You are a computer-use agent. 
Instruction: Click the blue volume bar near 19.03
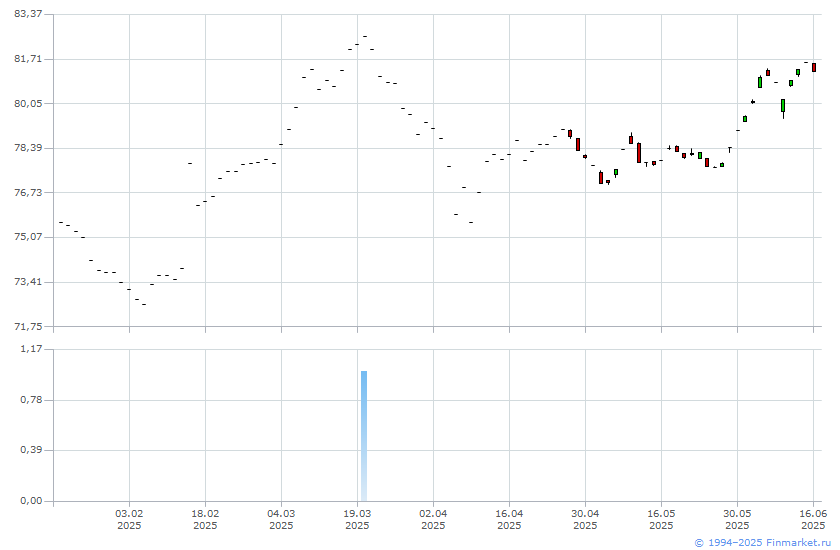pyautogui.click(x=364, y=436)
